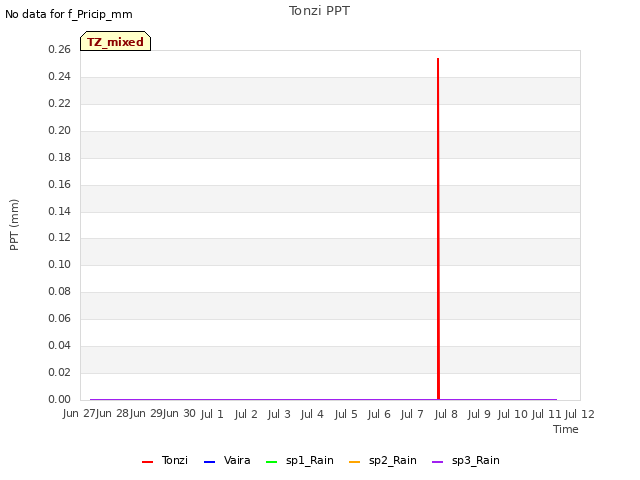The height and width of the screenshot is (480, 640).
Task: Toggle the Tonzi series in the legend
Action: pyautogui.click(x=165, y=460)
